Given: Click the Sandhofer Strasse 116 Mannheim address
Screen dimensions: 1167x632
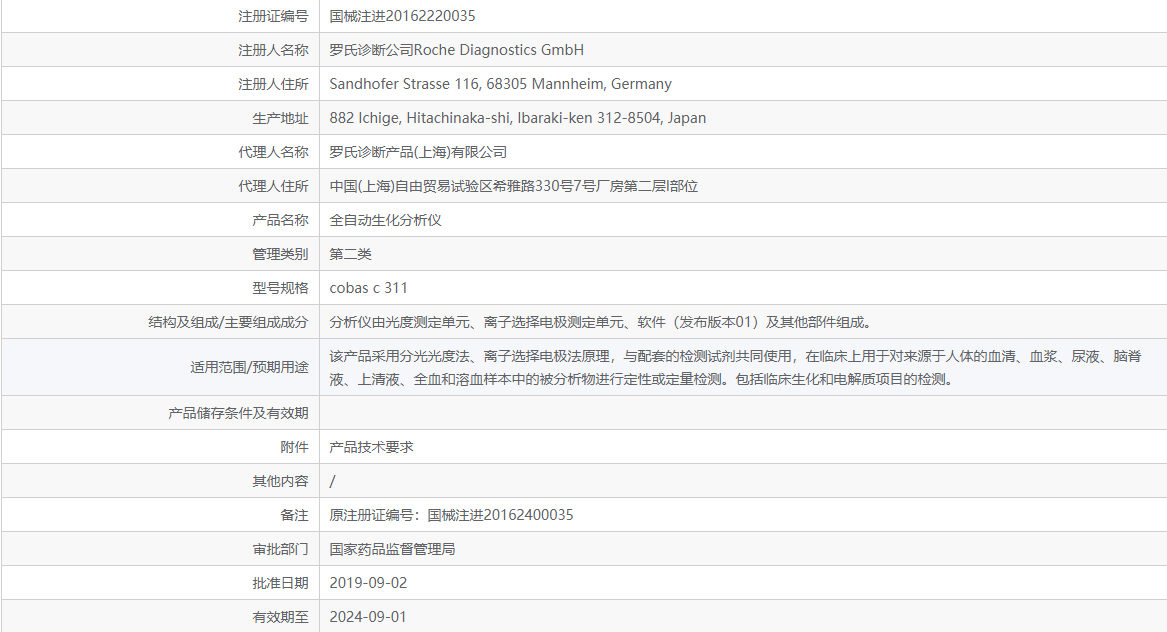Looking at the screenshot, I should tap(500, 84).
